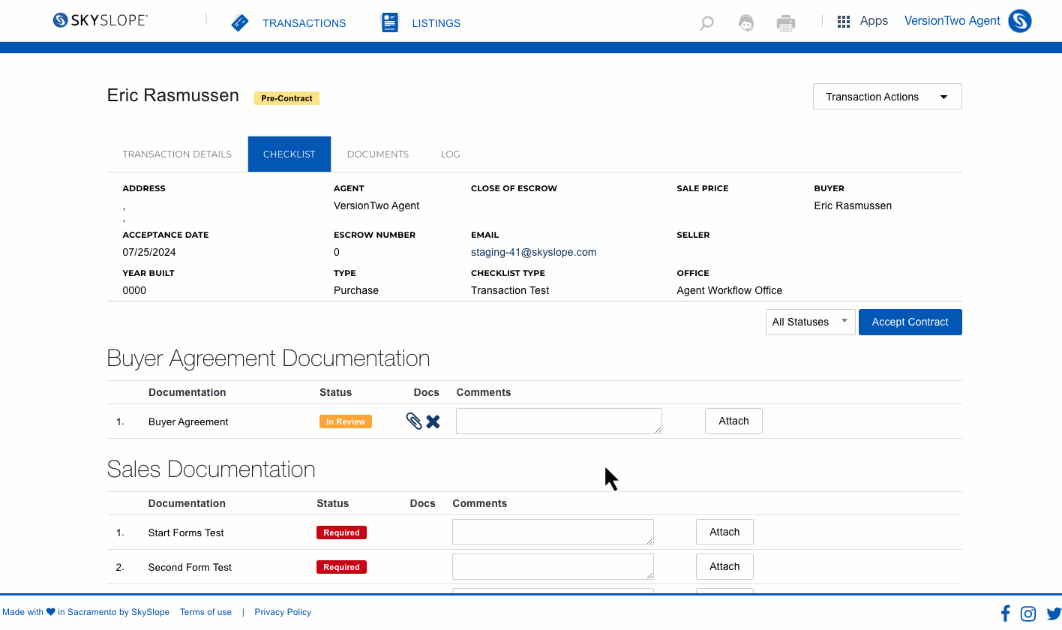The image size is (1062, 630).
Task: Click the printer icon
Action: (786, 23)
